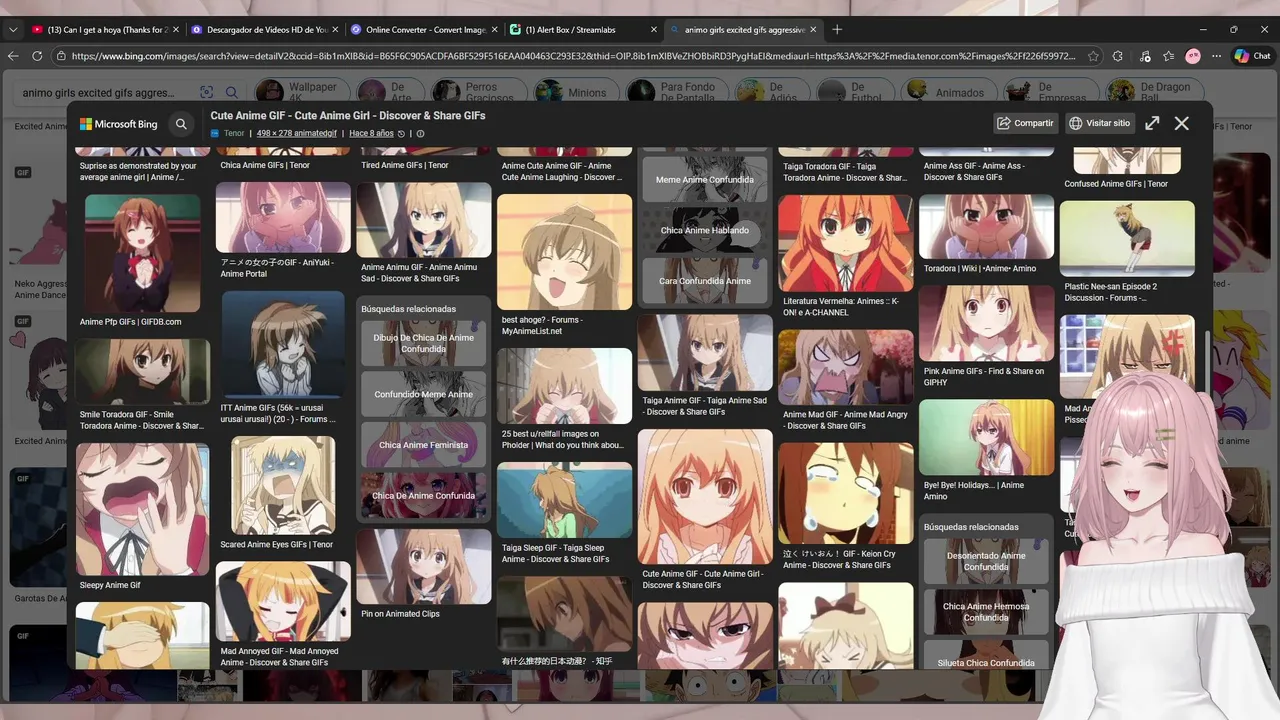Select the 'De Dragon Ball' category chip

click(x=1152, y=93)
